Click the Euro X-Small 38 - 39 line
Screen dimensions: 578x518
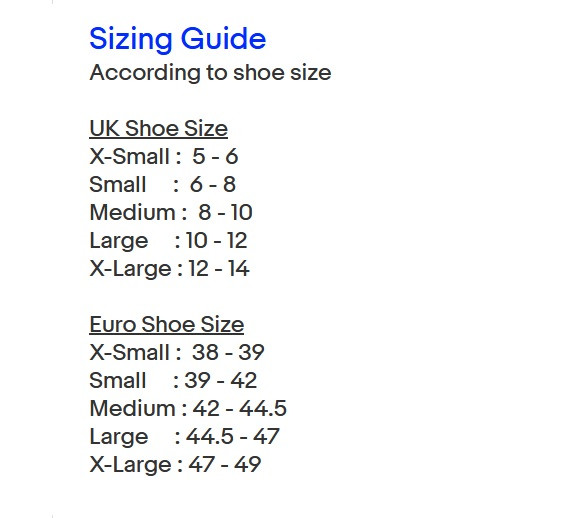pos(177,352)
